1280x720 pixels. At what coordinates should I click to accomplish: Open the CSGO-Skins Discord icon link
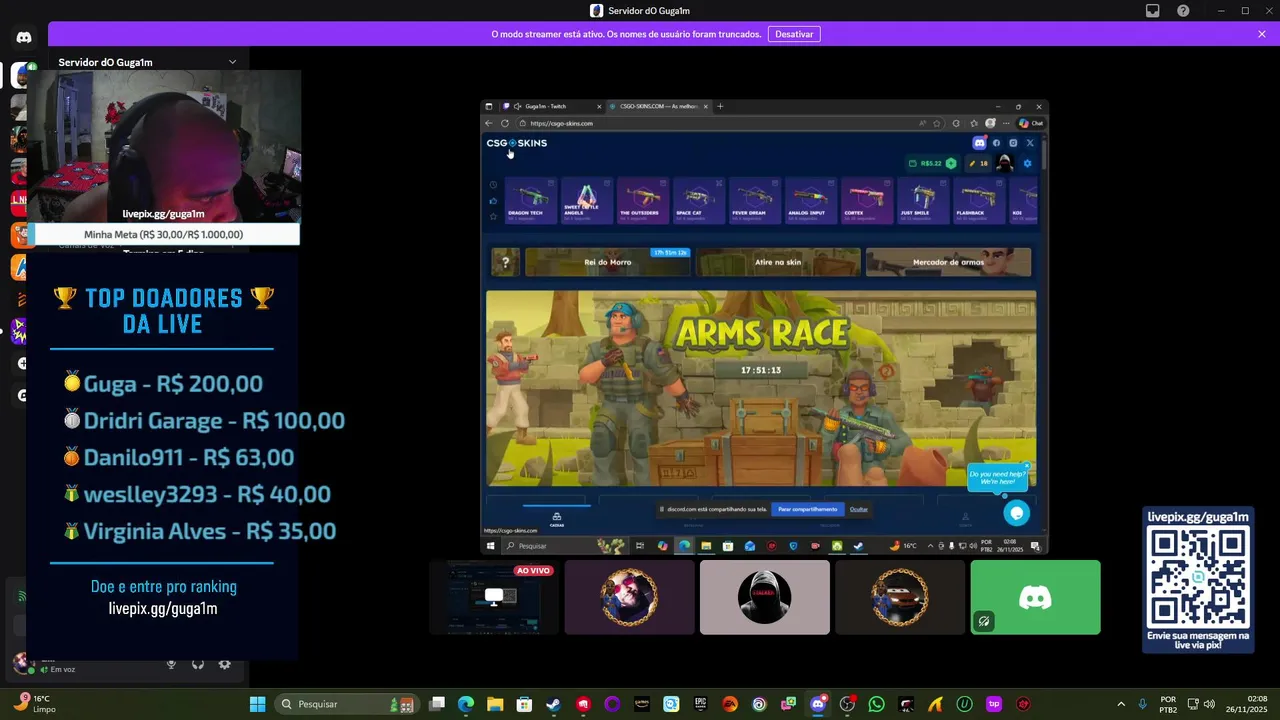979,143
